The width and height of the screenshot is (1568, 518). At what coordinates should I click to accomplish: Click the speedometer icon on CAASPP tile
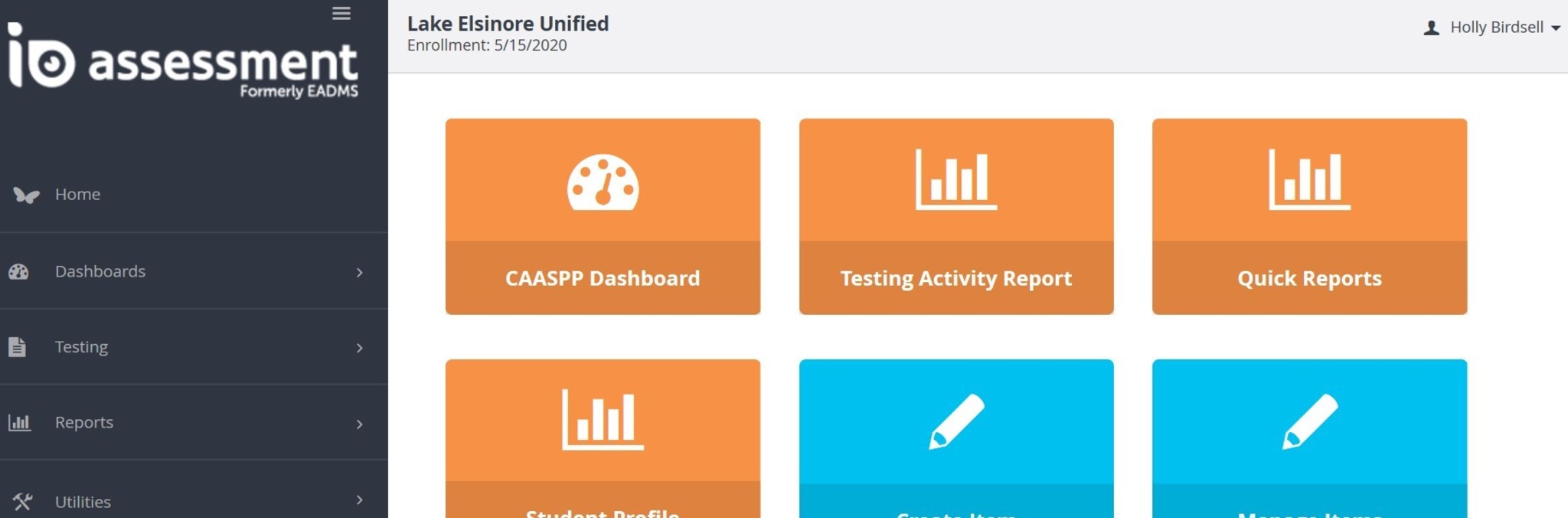click(603, 182)
